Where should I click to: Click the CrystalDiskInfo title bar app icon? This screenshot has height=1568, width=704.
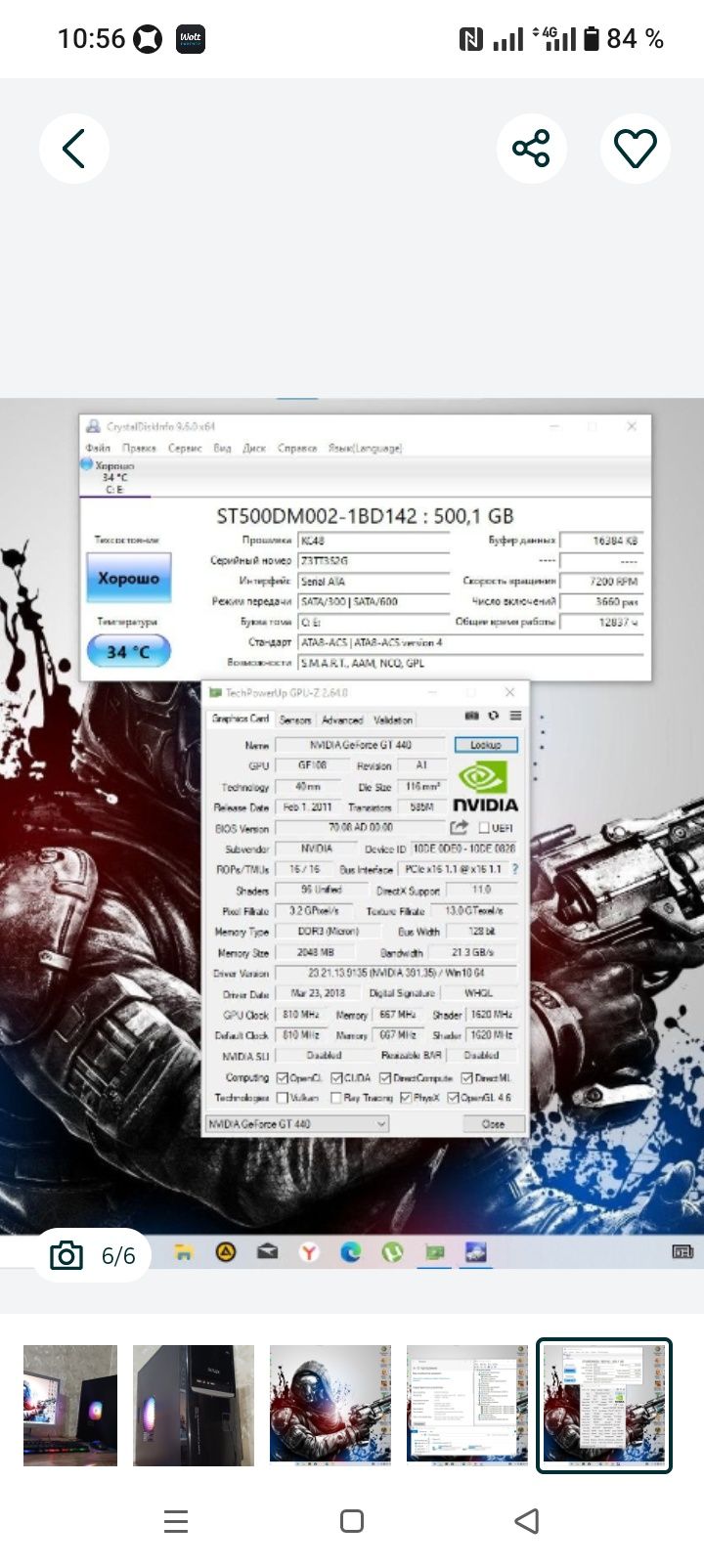(x=93, y=426)
